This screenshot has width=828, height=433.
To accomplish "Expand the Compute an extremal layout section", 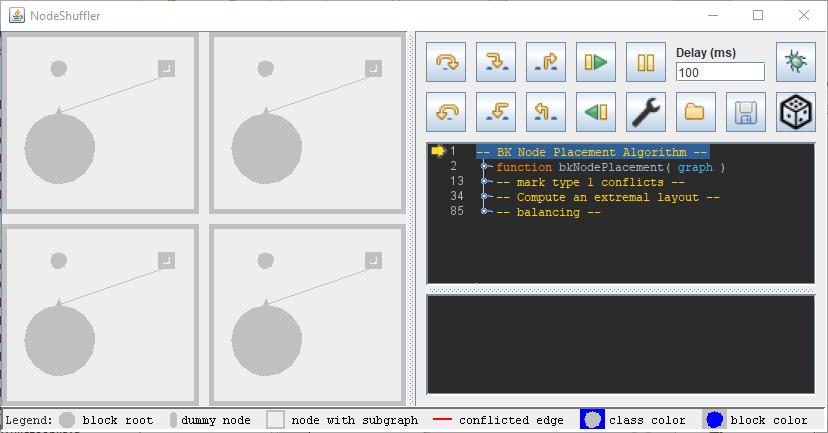I will click(485, 197).
